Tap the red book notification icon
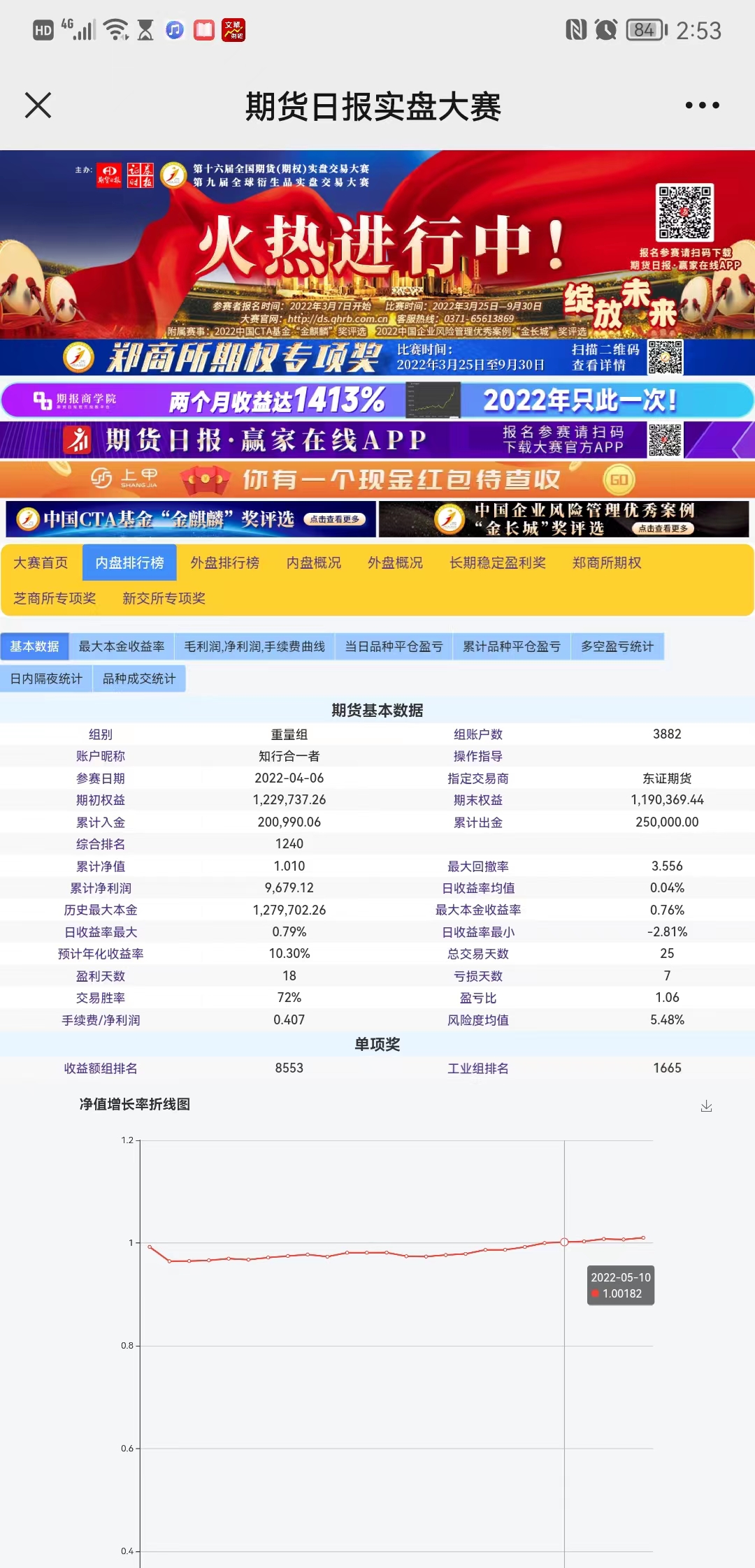 pyautogui.click(x=204, y=30)
